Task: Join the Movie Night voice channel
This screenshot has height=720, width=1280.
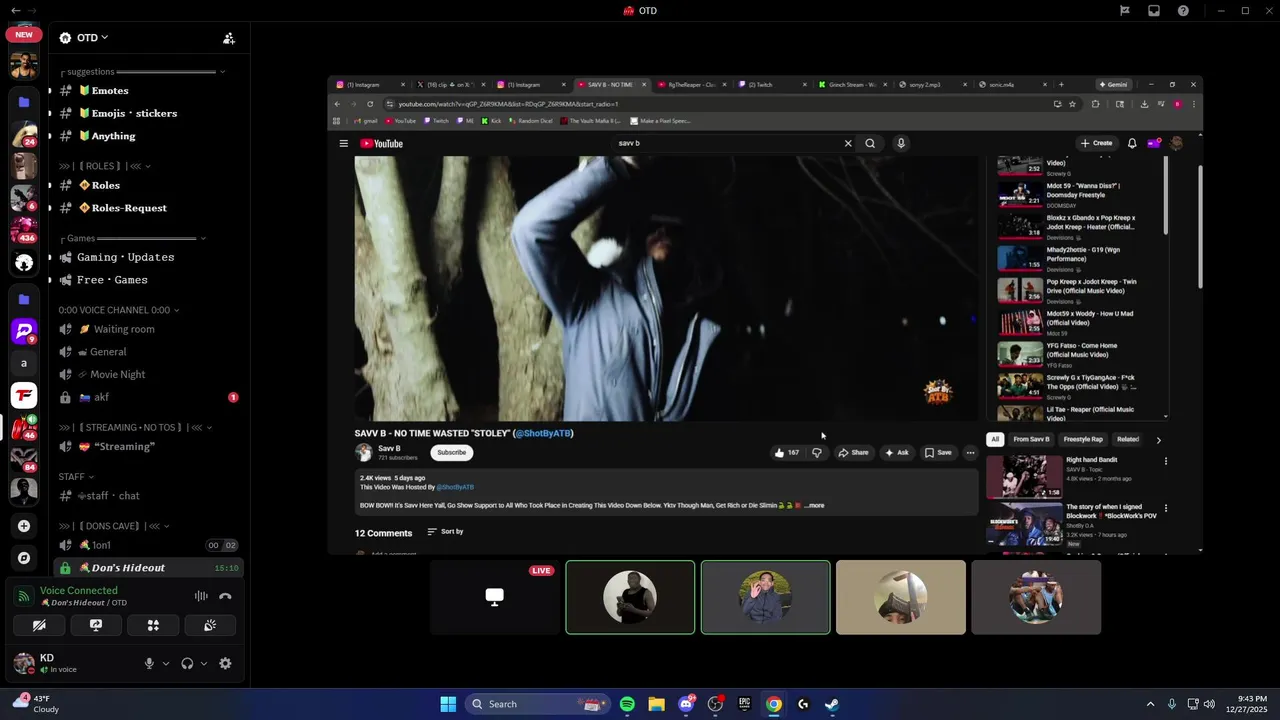Action: pyautogui.click(x=150, y=374)
